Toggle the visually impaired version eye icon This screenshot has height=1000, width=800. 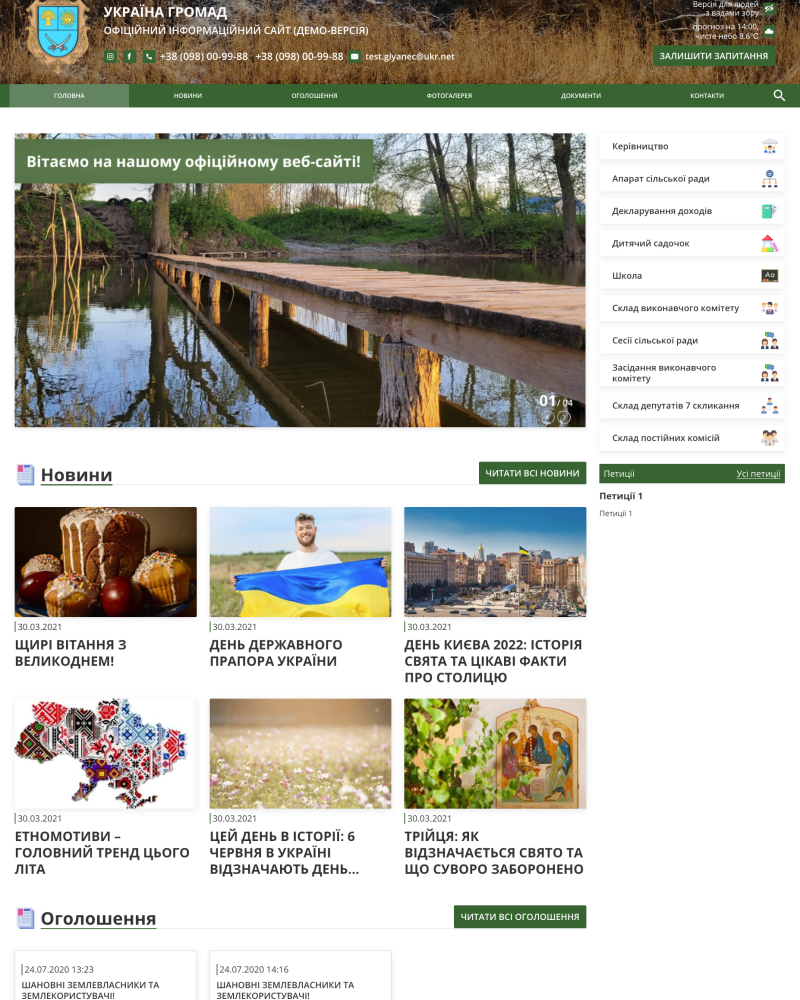769,8
